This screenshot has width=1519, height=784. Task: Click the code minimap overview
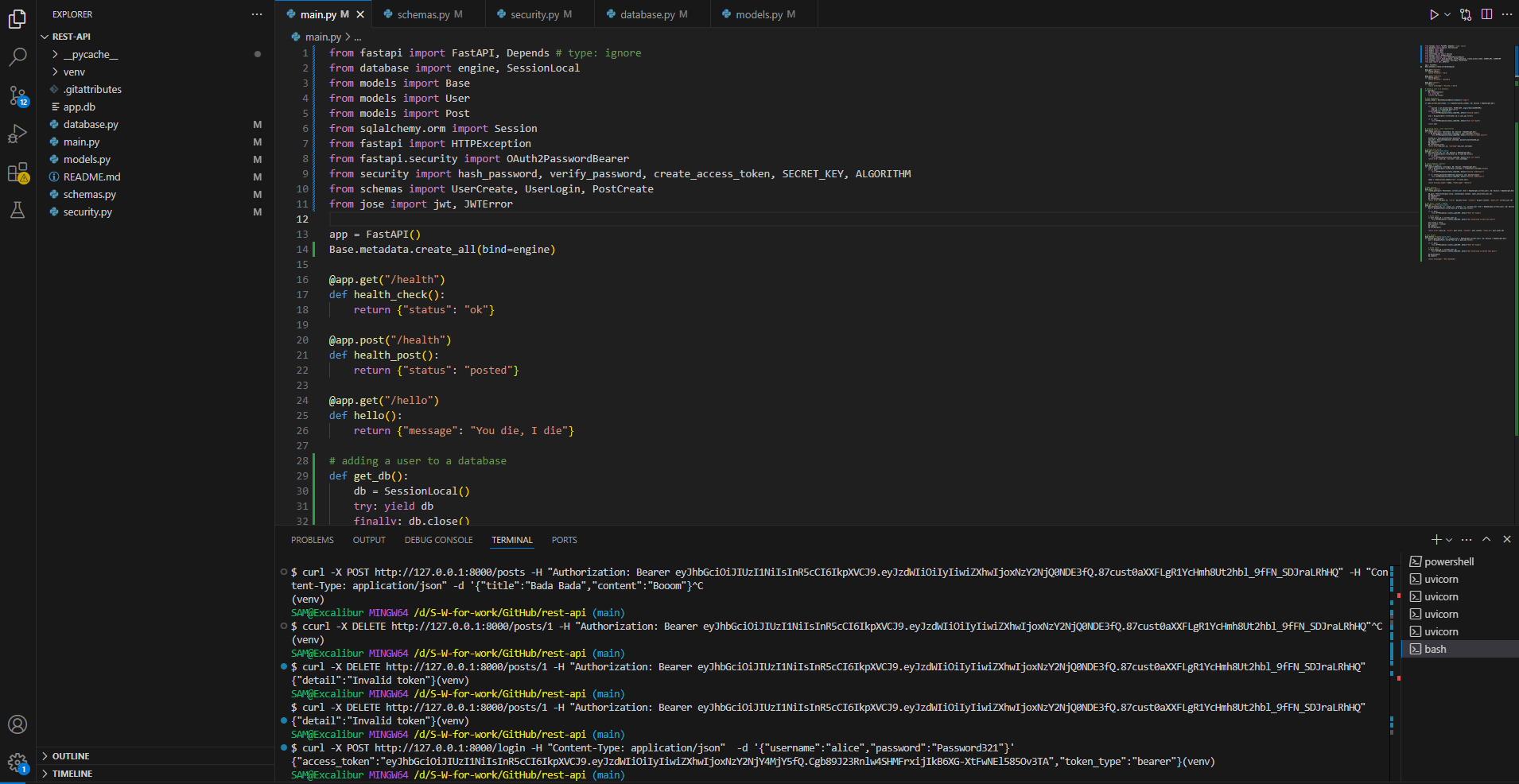click(x=1463, y=151)
